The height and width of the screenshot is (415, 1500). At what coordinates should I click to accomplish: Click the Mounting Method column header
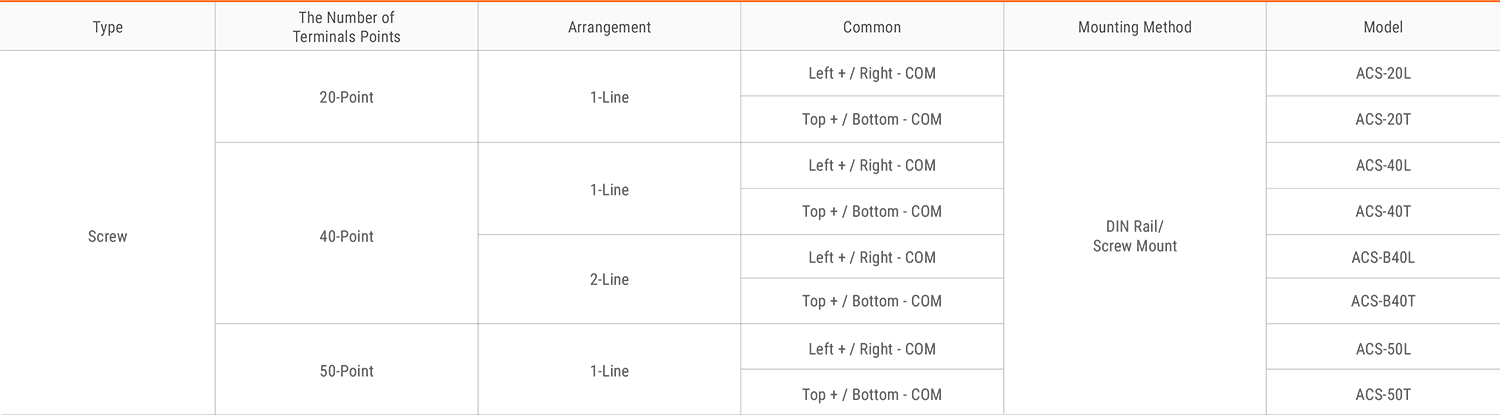pos(1135,27)
